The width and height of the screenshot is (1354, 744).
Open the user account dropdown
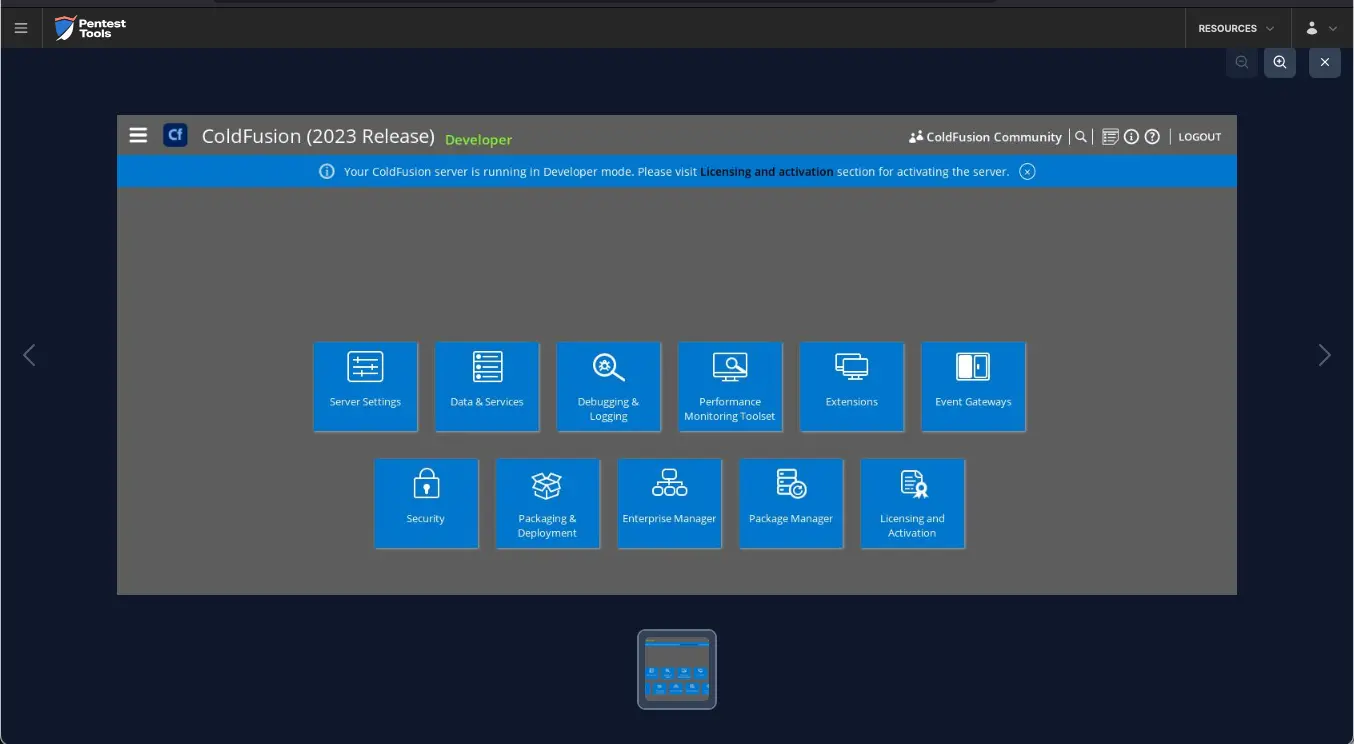1321,28
